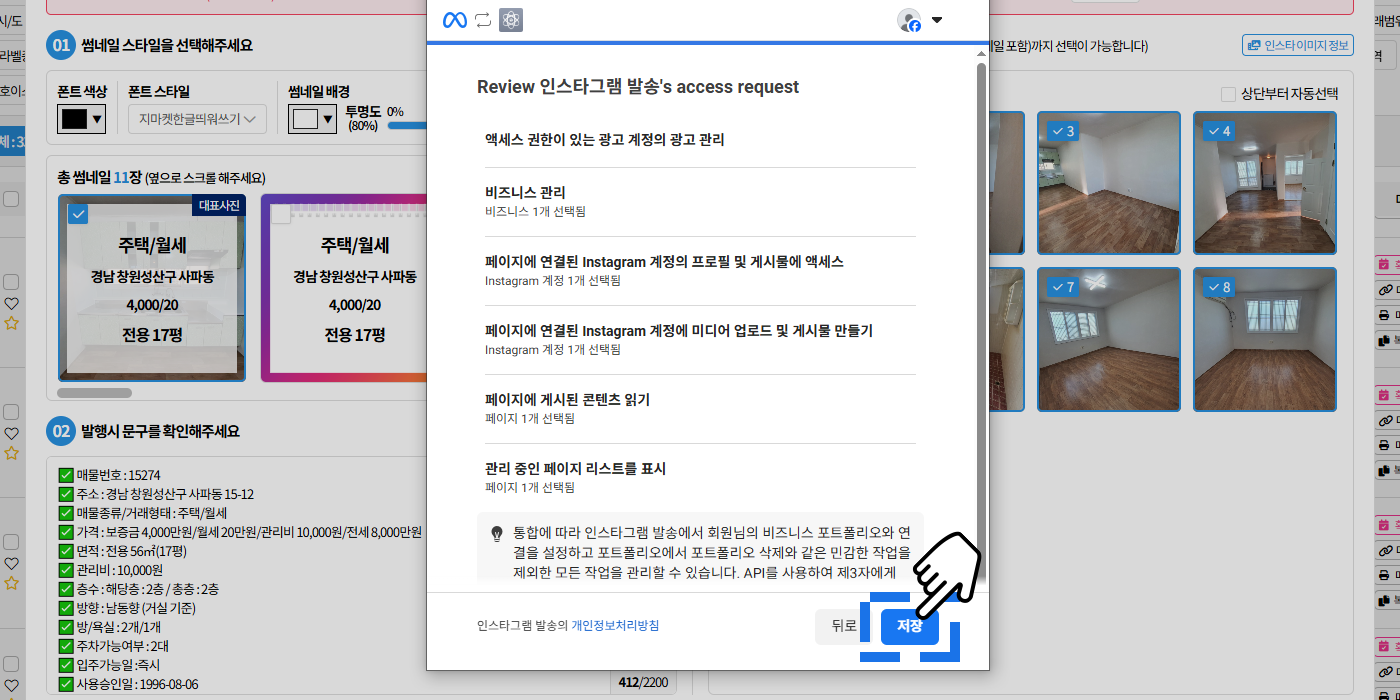Toggle the 주차가능여부 checkbox
The image size is (1400, 700).
[67, 646]
